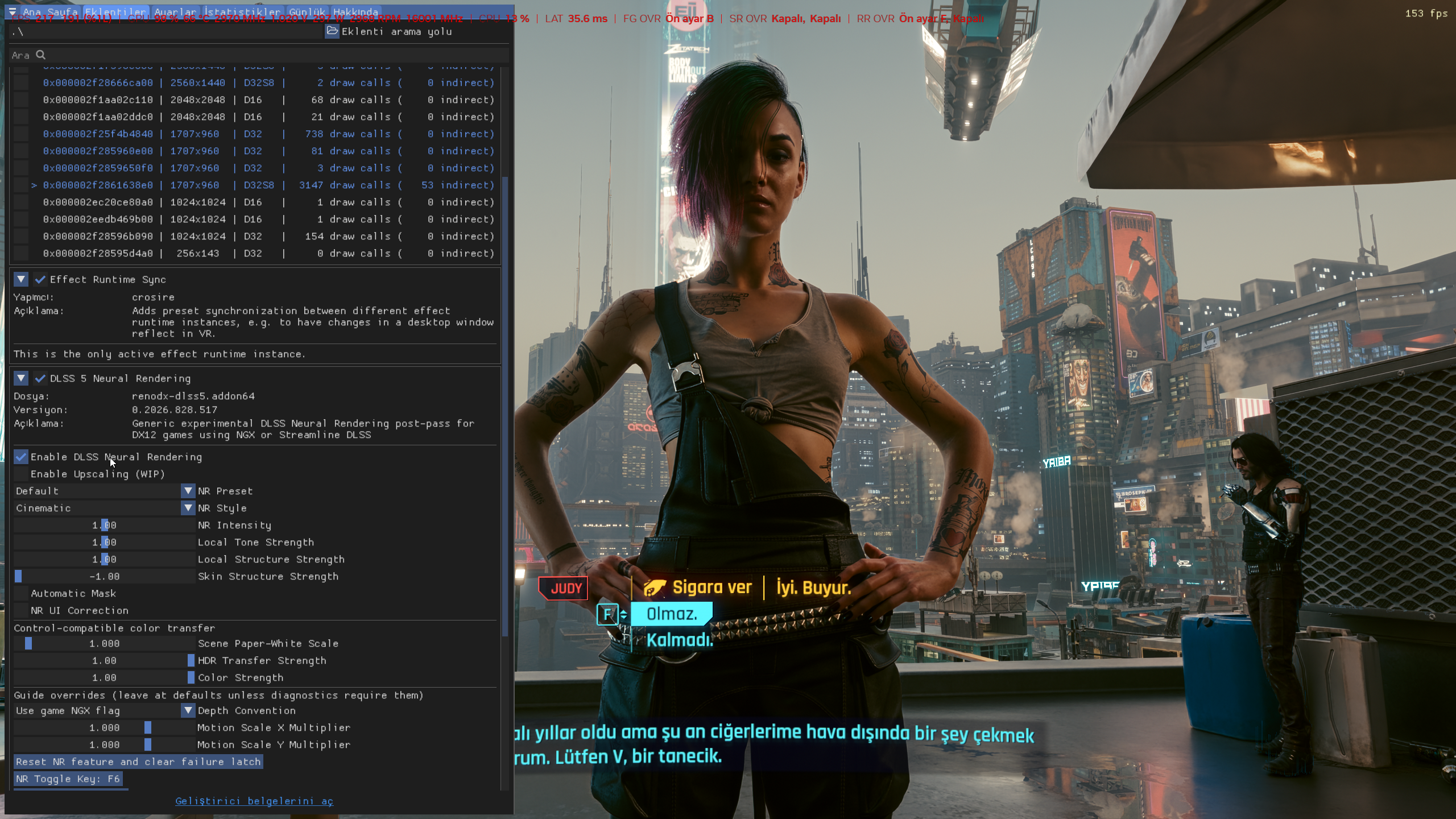Image resolution: width=1456 pixels, height=819 pixels.
Task: Focus the Ara search field
Action: pos(259,55)
